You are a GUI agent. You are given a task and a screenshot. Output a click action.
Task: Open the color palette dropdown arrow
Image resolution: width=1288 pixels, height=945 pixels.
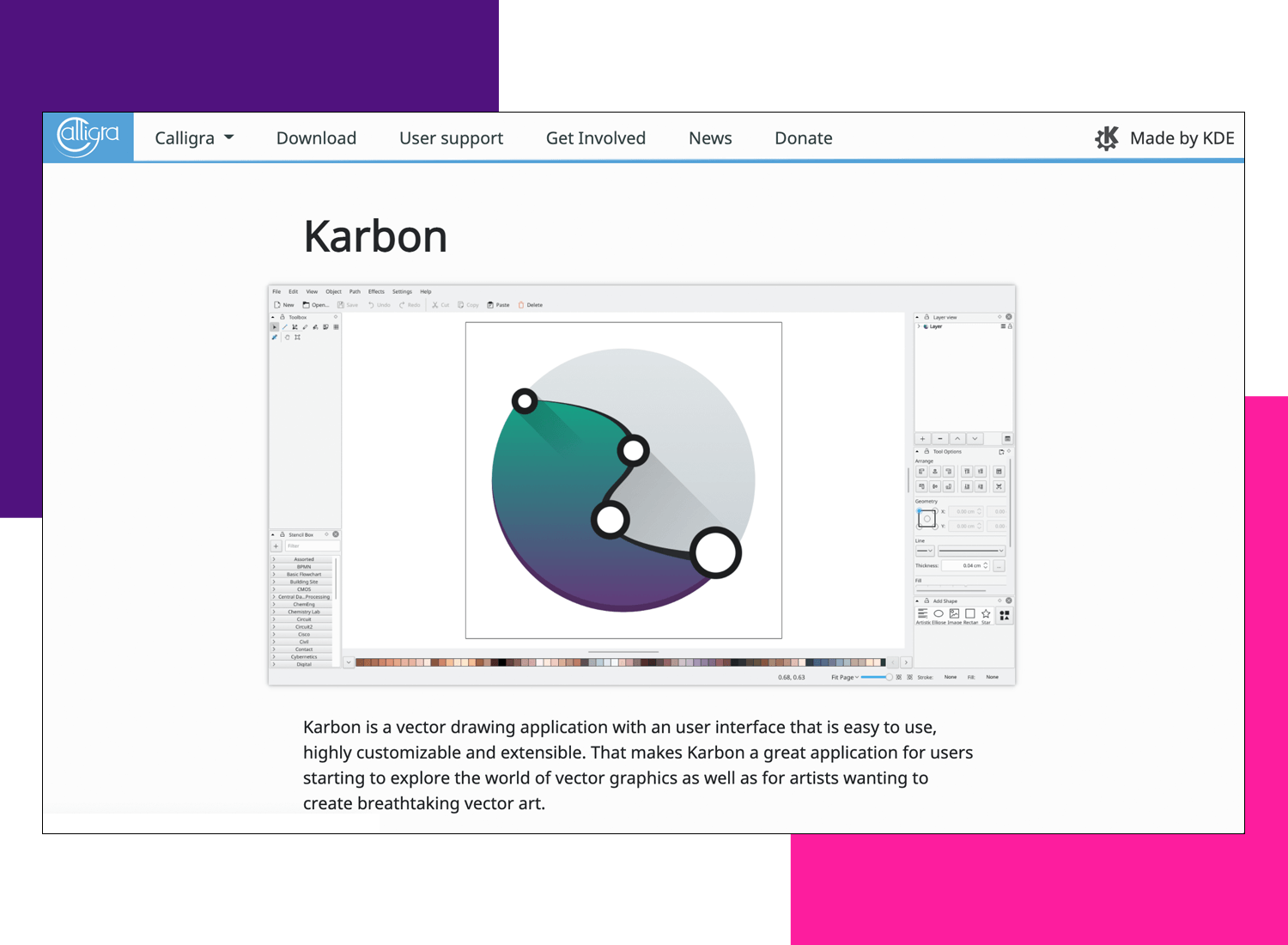(x=349, y=662)
